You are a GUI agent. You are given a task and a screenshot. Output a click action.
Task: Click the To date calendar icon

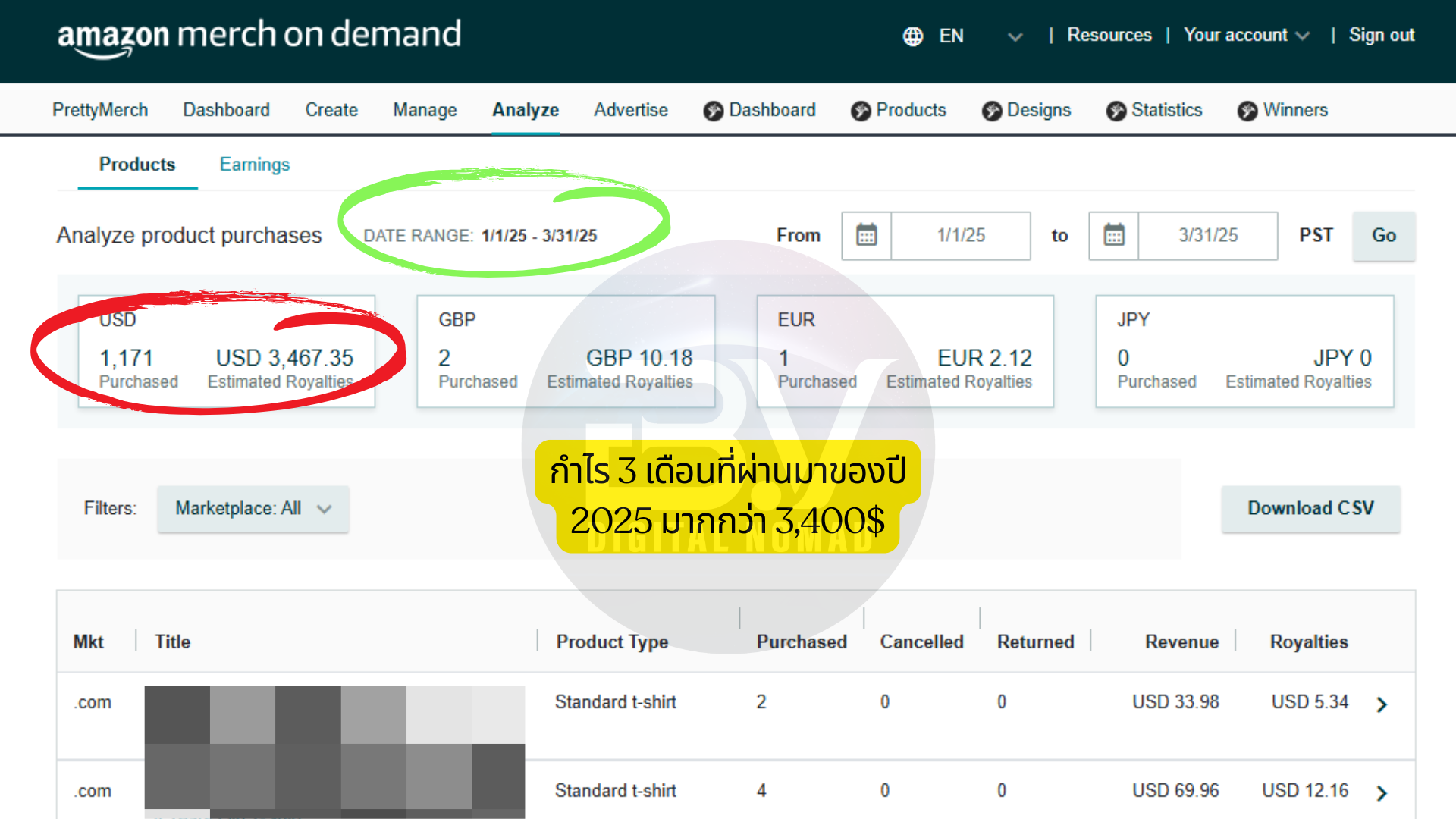pos(1113,235)
